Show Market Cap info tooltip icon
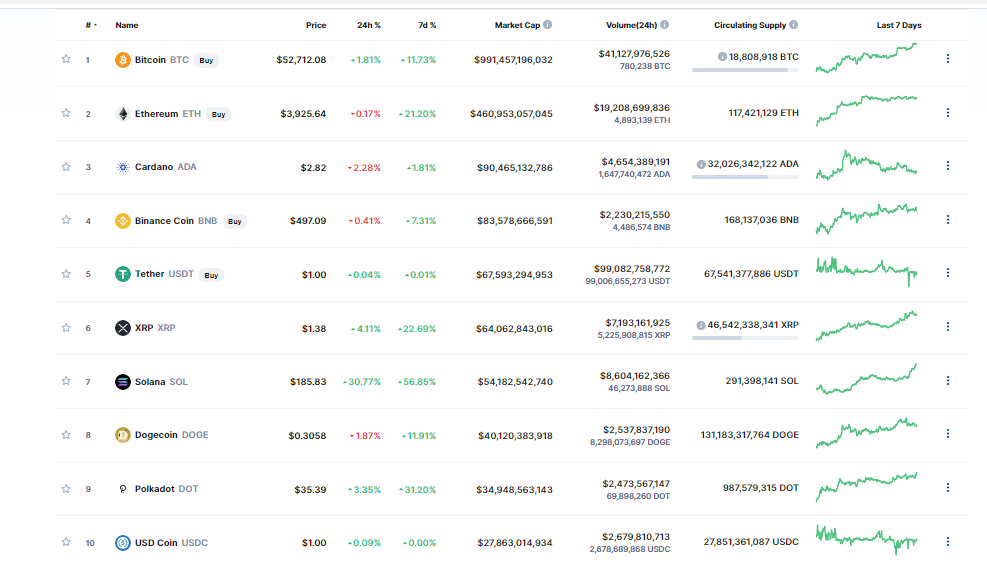This screenshot has width=987, height=567. [548, 25]
